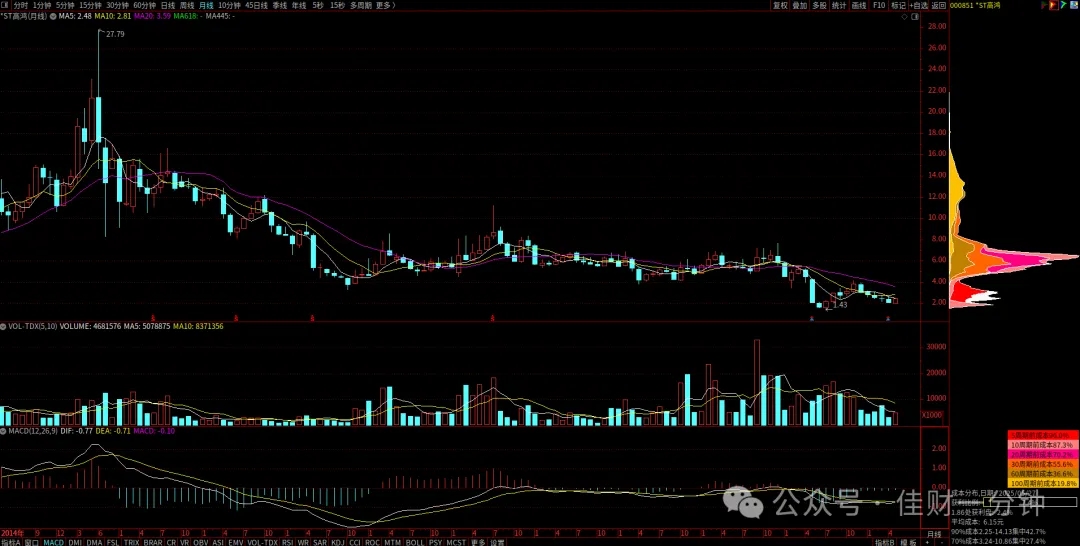The width and height of the screenshot is (1080, 546).
Task: Add stock with +自选 button
Action: (x=919, y=6)
